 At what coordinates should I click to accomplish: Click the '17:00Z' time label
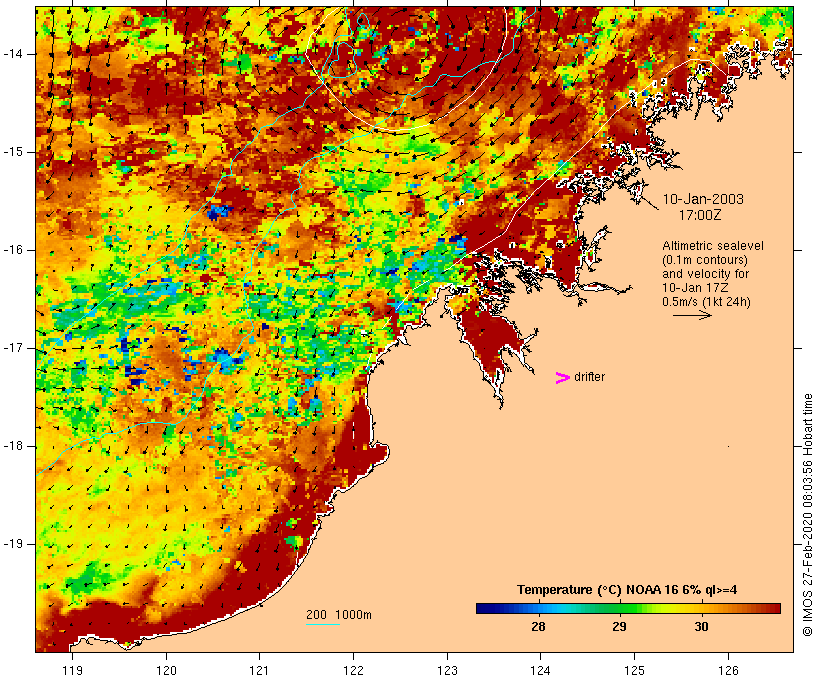pos(700,216)
